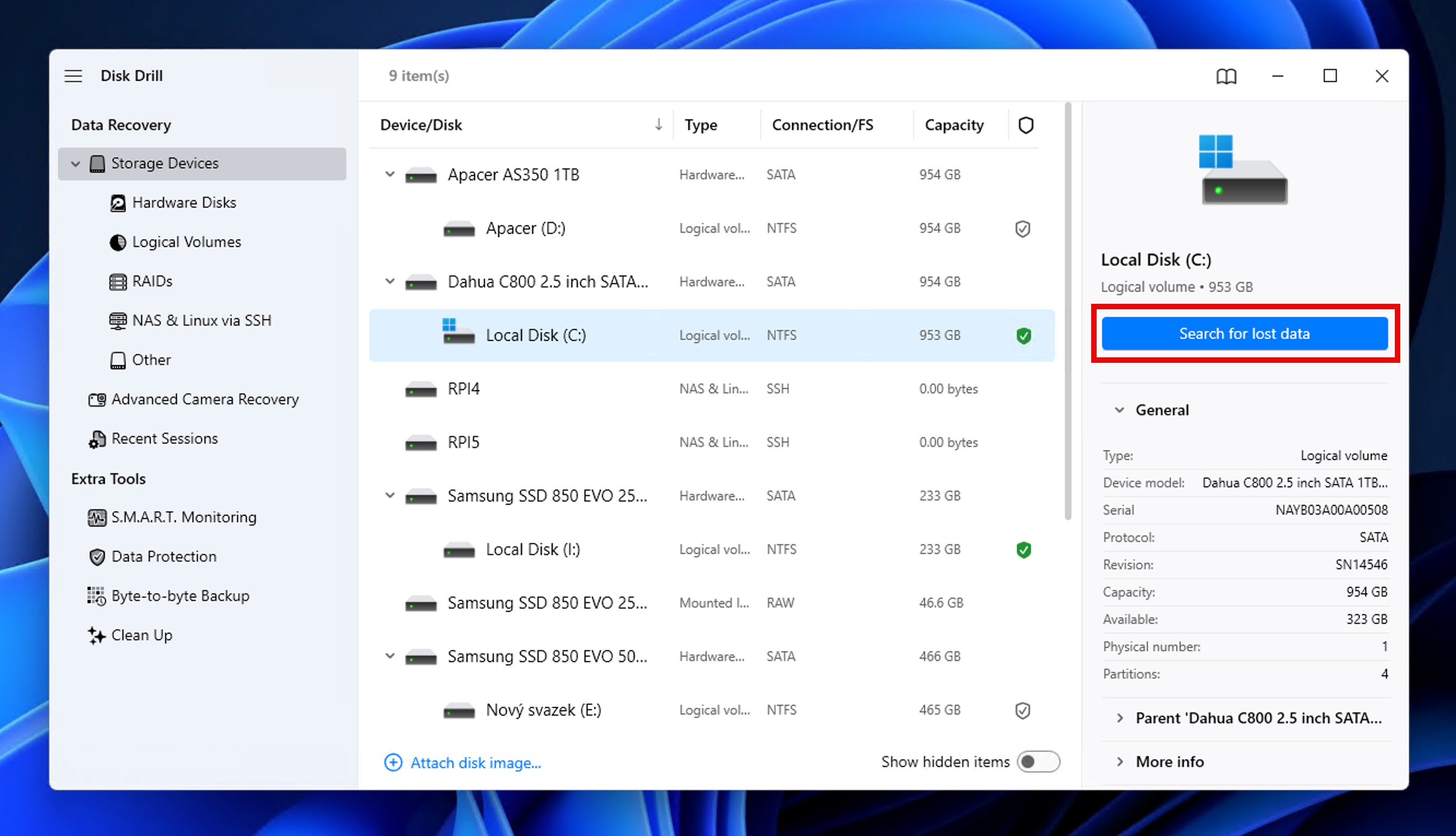Collapse the Apacer AS350 1TB device
The width and height of the screenshot is (1456, 836).
tap(390, 174)
